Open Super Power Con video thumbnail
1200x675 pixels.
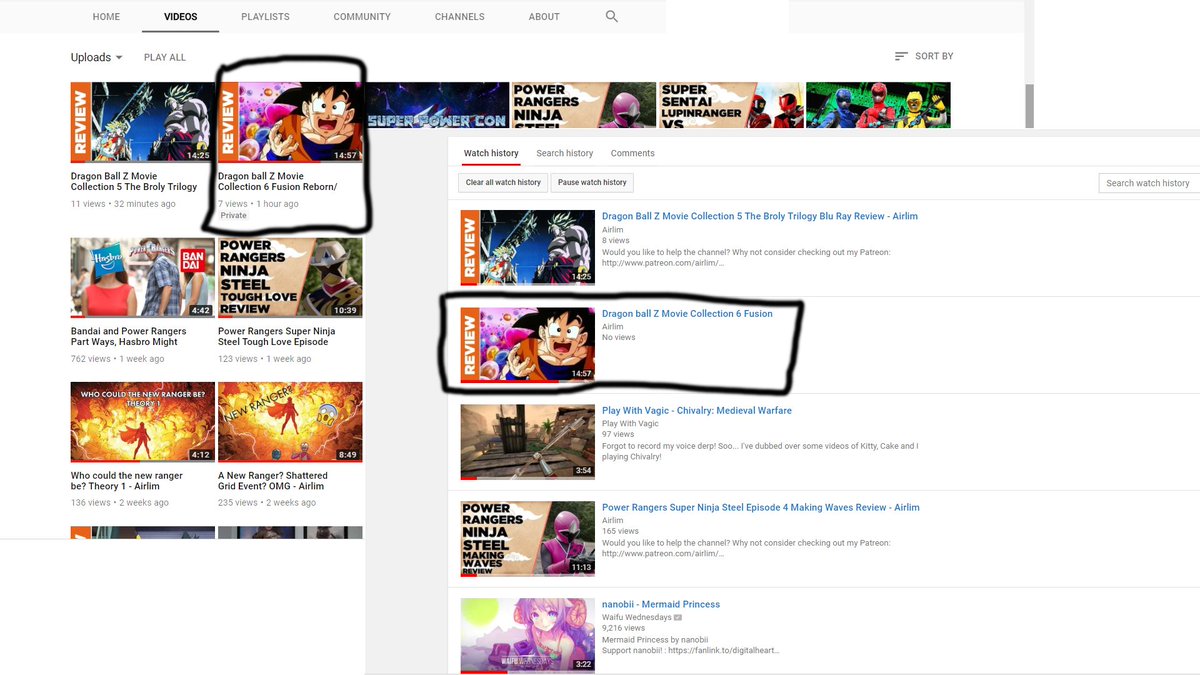click(436, 105)
